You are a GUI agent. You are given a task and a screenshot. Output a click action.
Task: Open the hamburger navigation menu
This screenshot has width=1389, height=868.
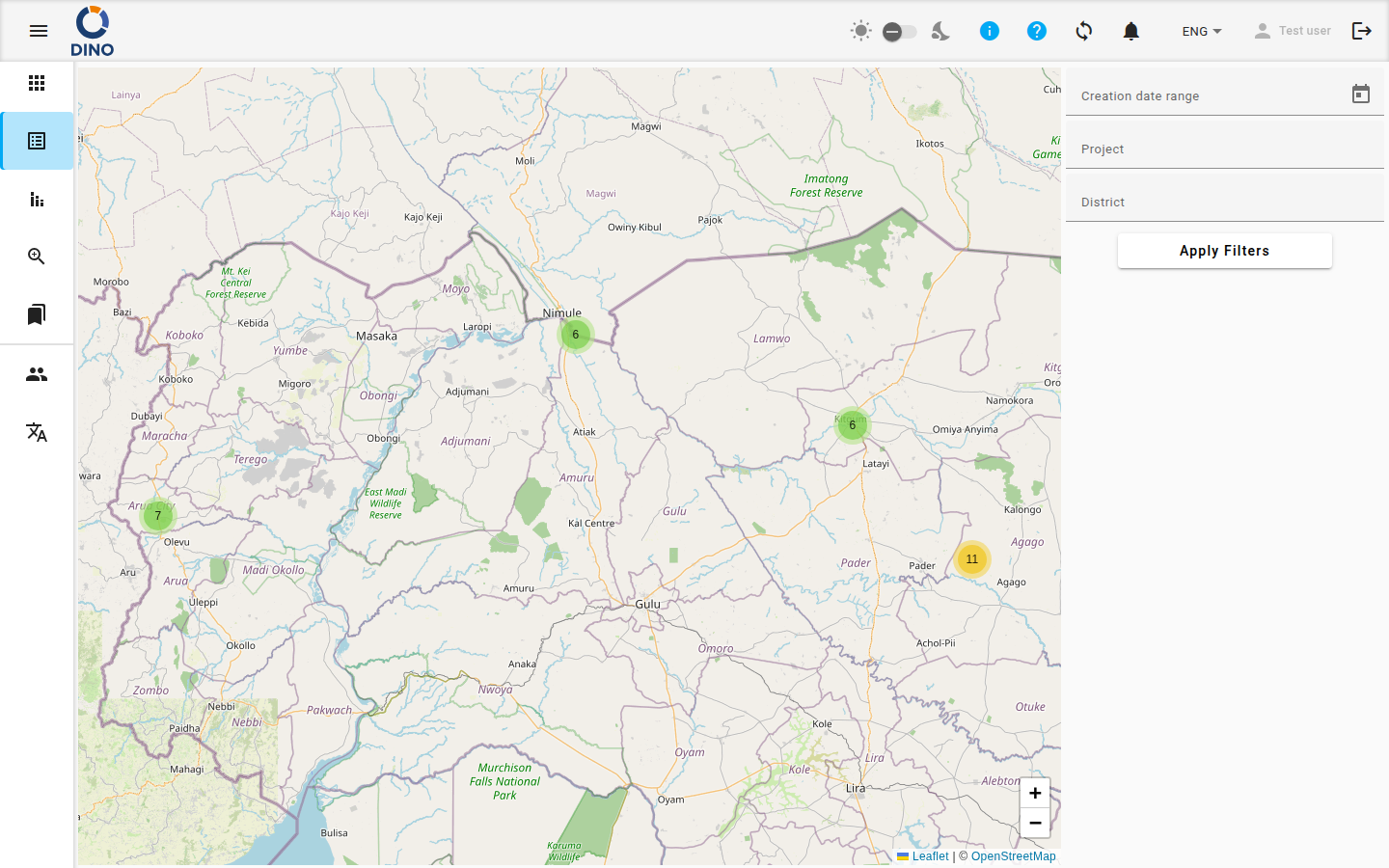click(39, 31)
